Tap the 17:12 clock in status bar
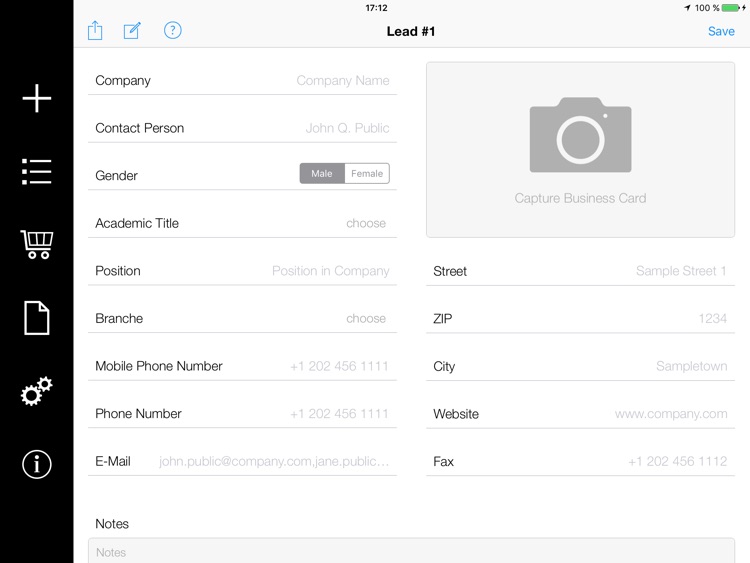 point(376,8)
